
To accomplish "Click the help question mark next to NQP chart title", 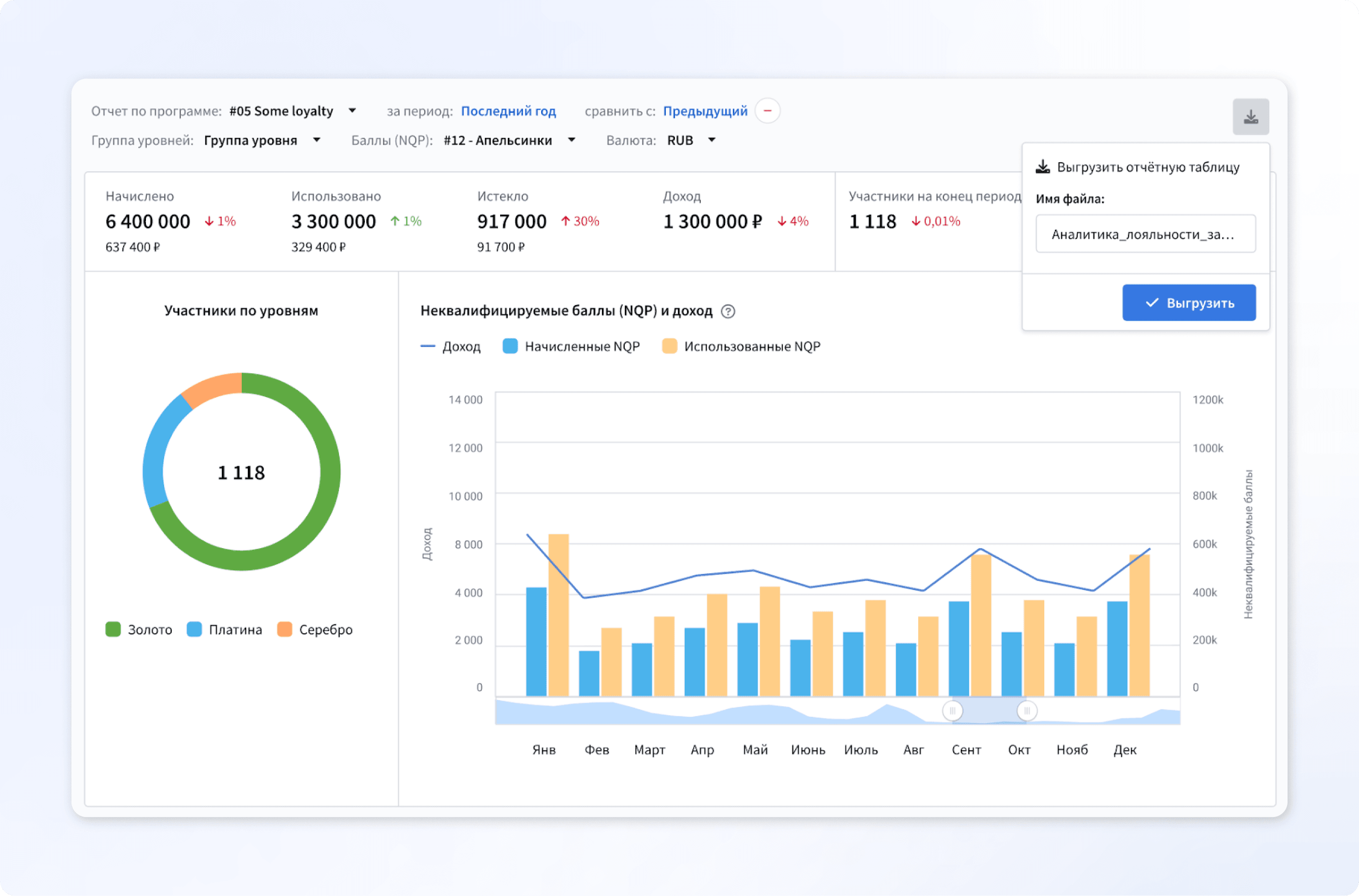I will [728, 311].
